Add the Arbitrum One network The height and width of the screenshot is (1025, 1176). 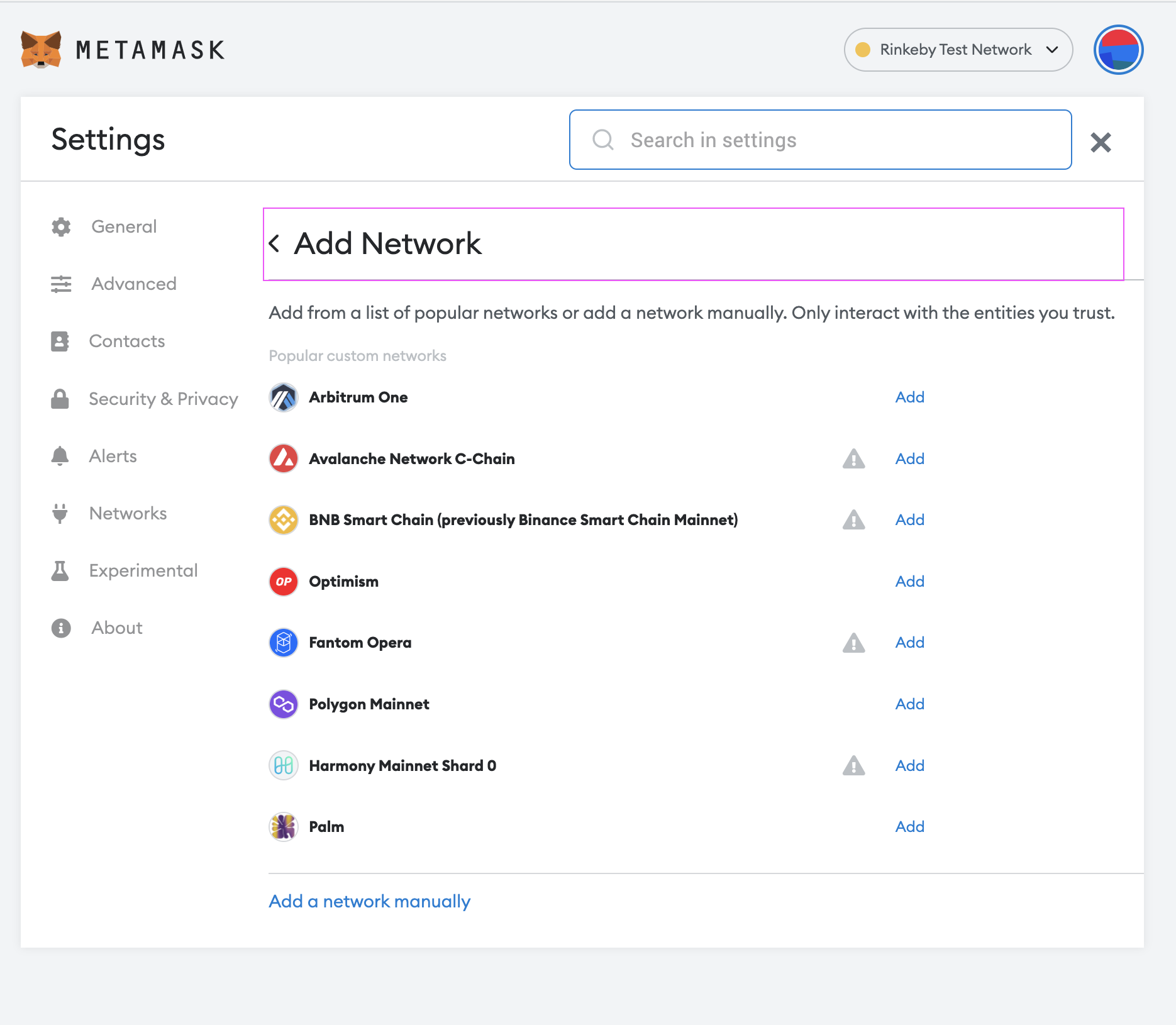[909, 397]
